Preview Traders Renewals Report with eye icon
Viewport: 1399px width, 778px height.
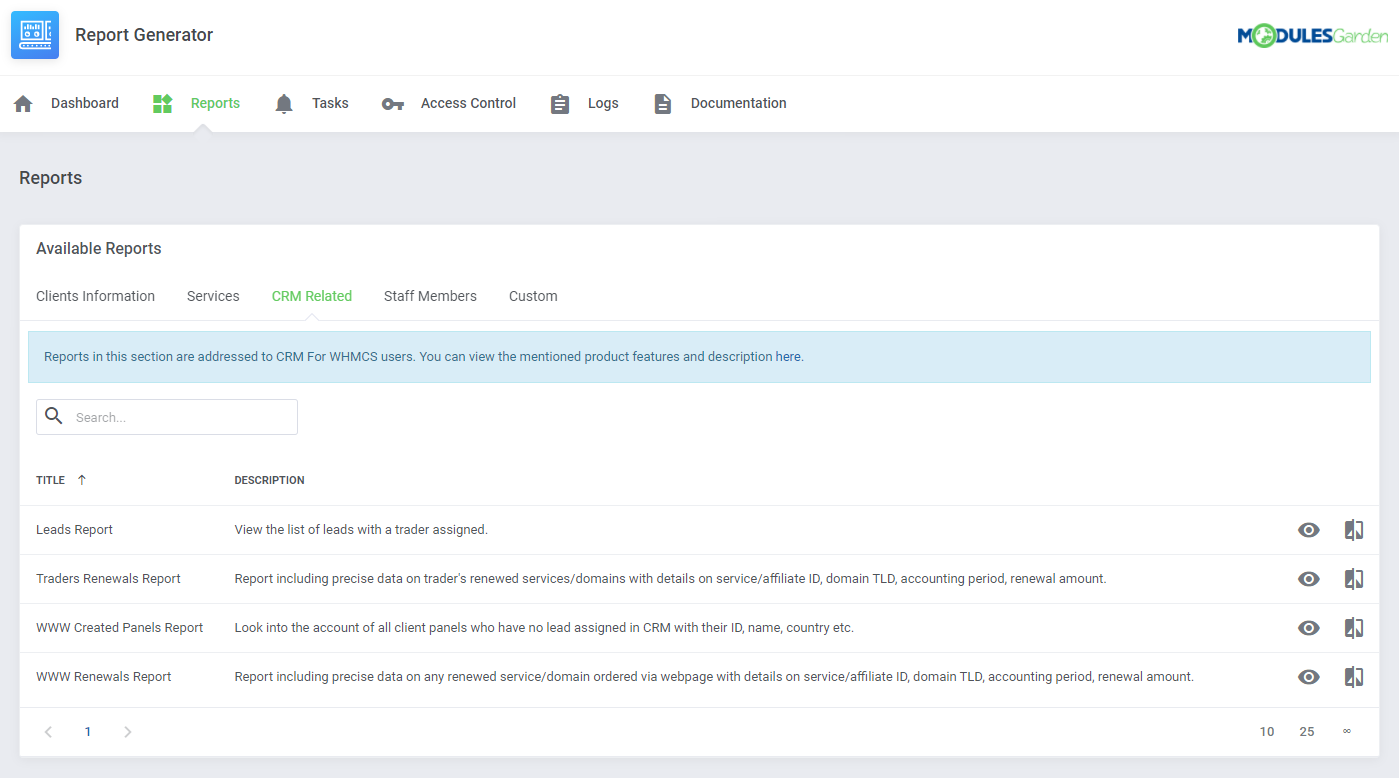click(x=1308, y=579)
